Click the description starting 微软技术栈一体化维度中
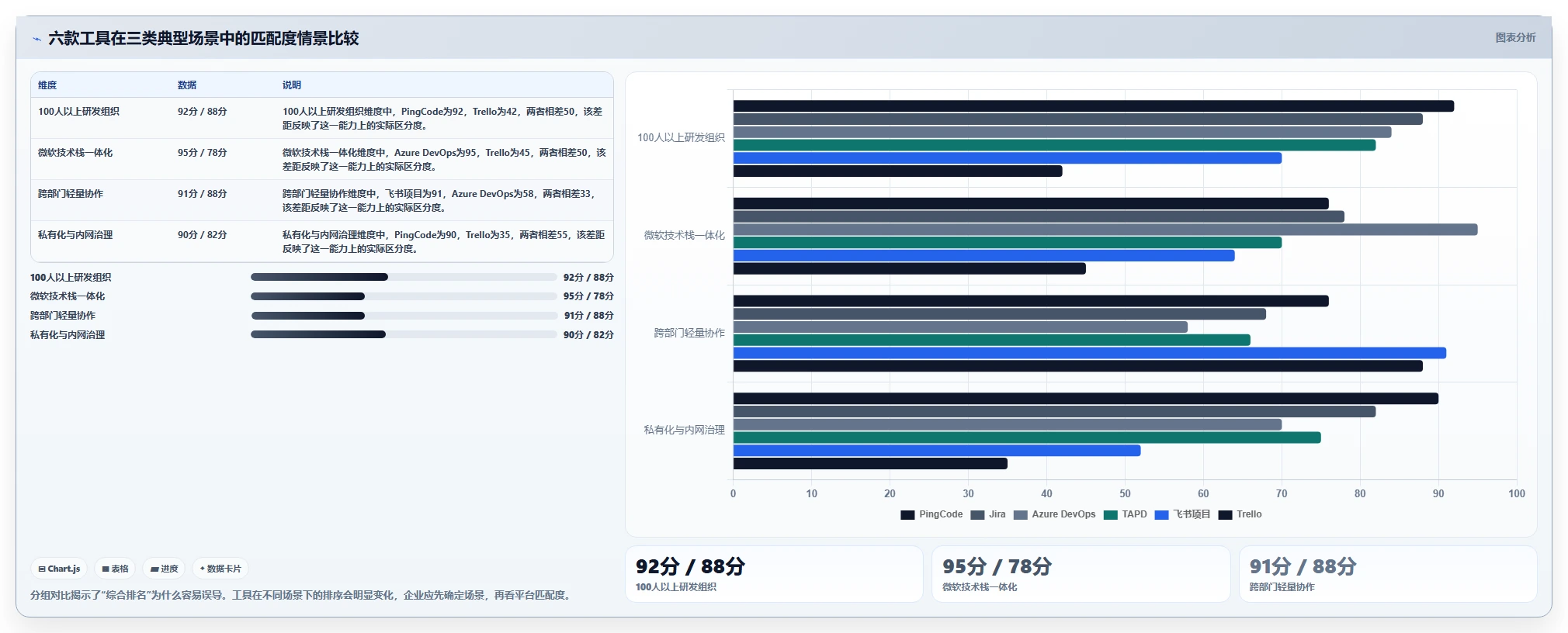Viewport: 1568px width, 633px height. [444, 160]
